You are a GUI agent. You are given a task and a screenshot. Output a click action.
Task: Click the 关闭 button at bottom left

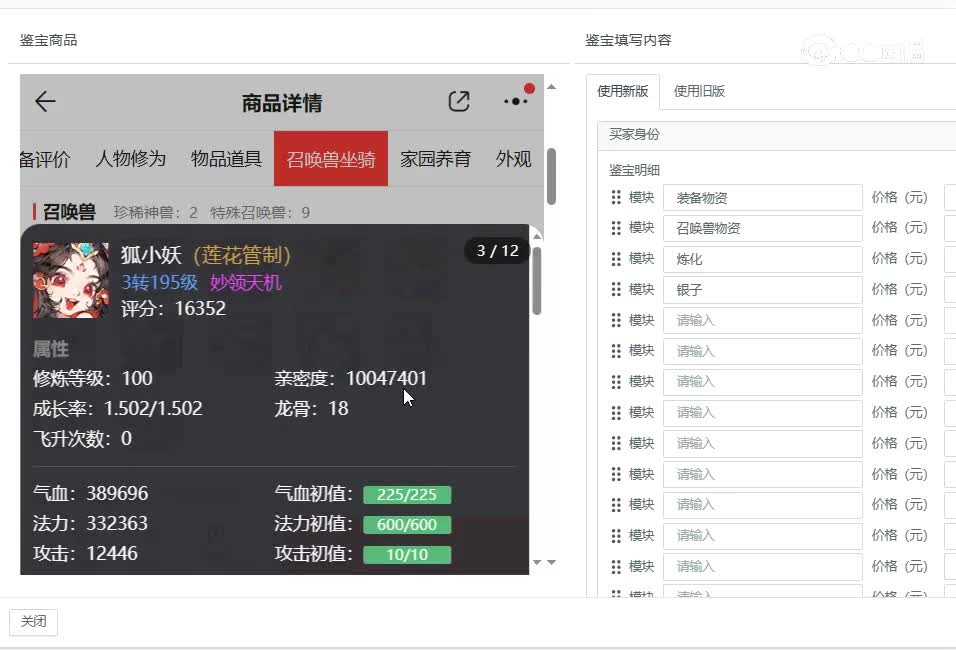34,621
